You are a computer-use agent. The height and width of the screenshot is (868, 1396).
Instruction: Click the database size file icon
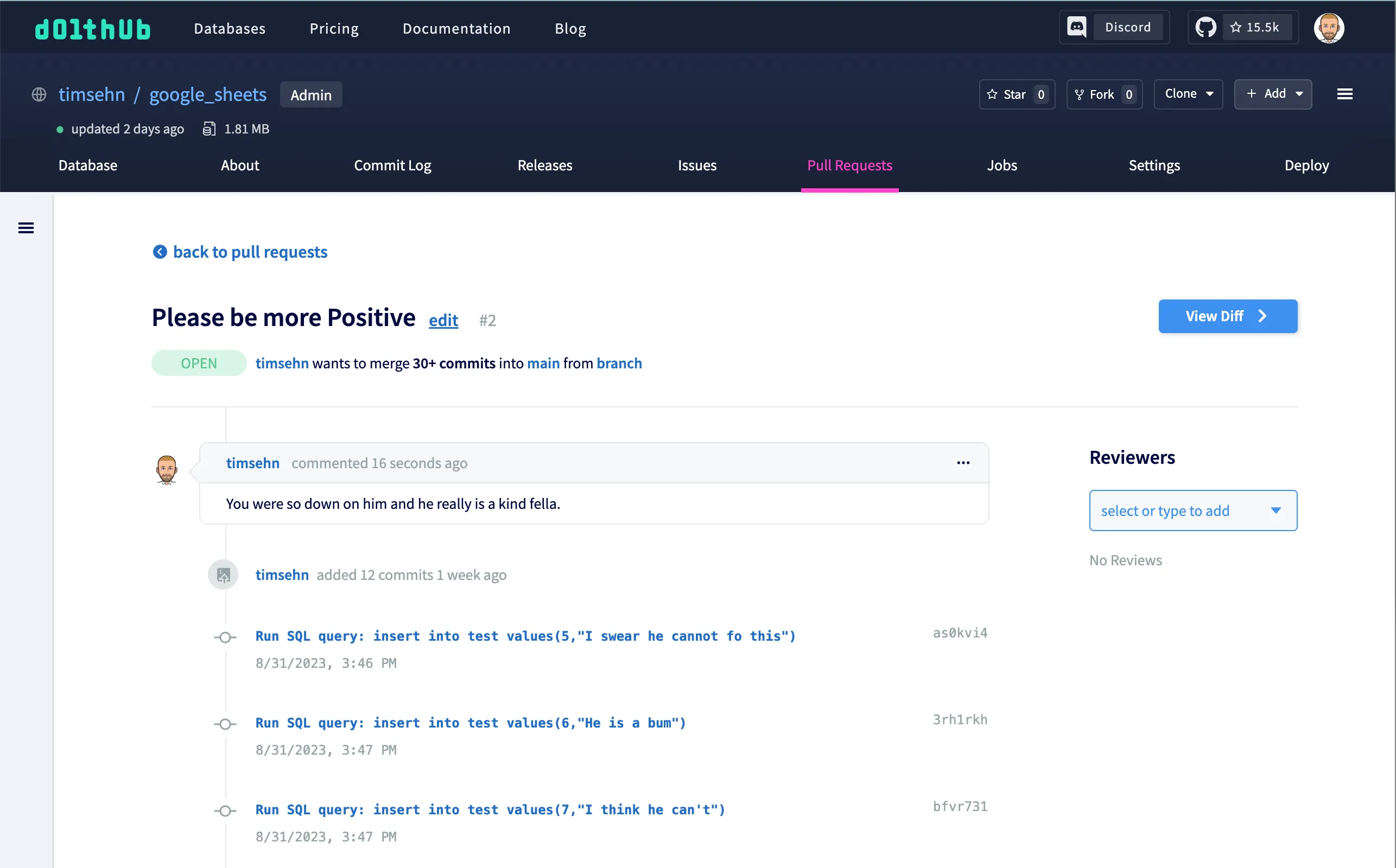(x=209, y=129)
